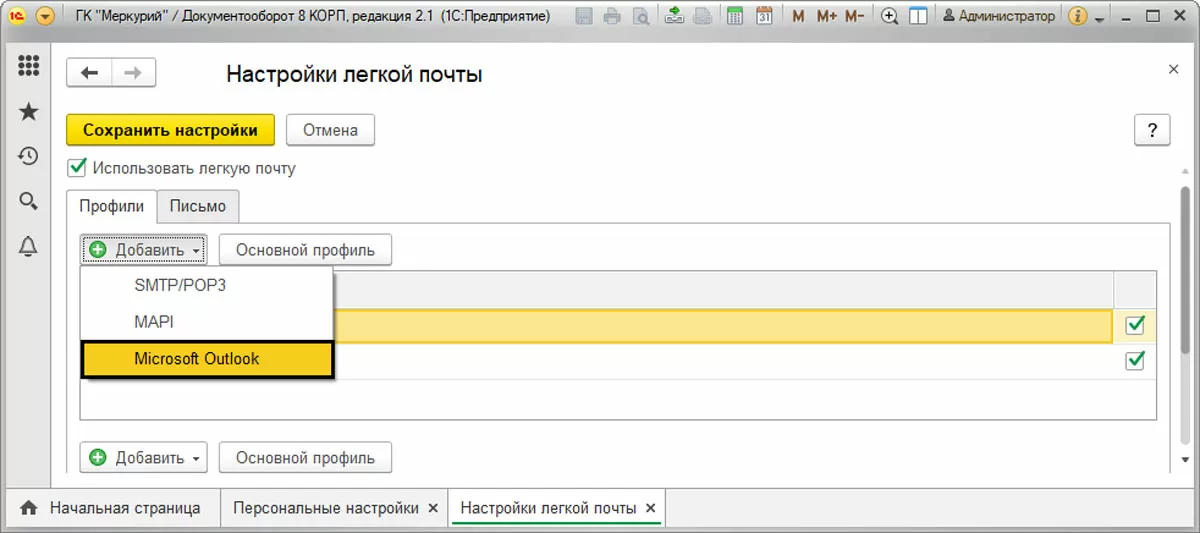The image size is (1200, 533).
Task: Open Favorites star in the sidebar
Action: 28,111
